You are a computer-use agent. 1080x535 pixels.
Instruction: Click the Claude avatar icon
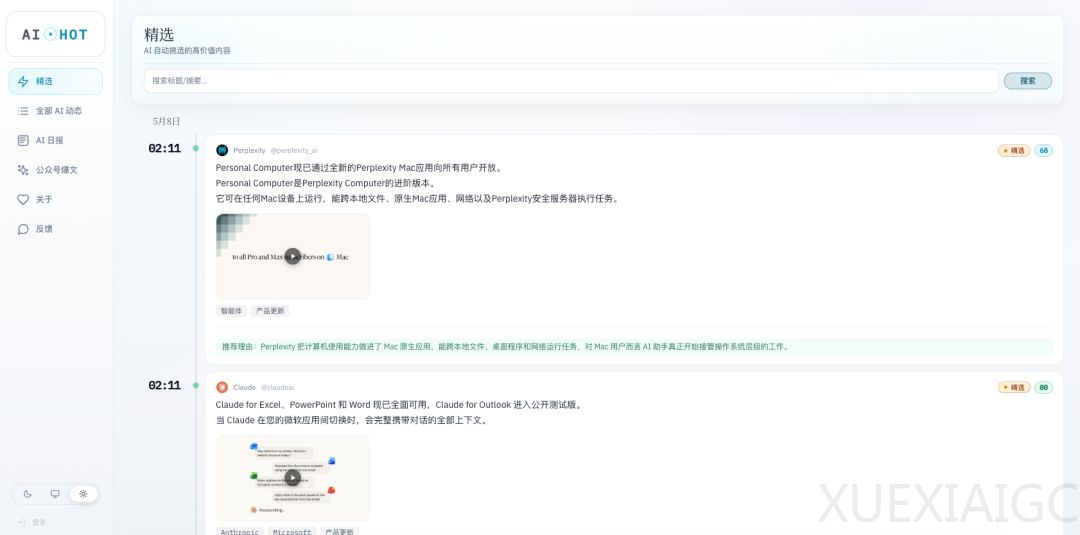point(222,388)
